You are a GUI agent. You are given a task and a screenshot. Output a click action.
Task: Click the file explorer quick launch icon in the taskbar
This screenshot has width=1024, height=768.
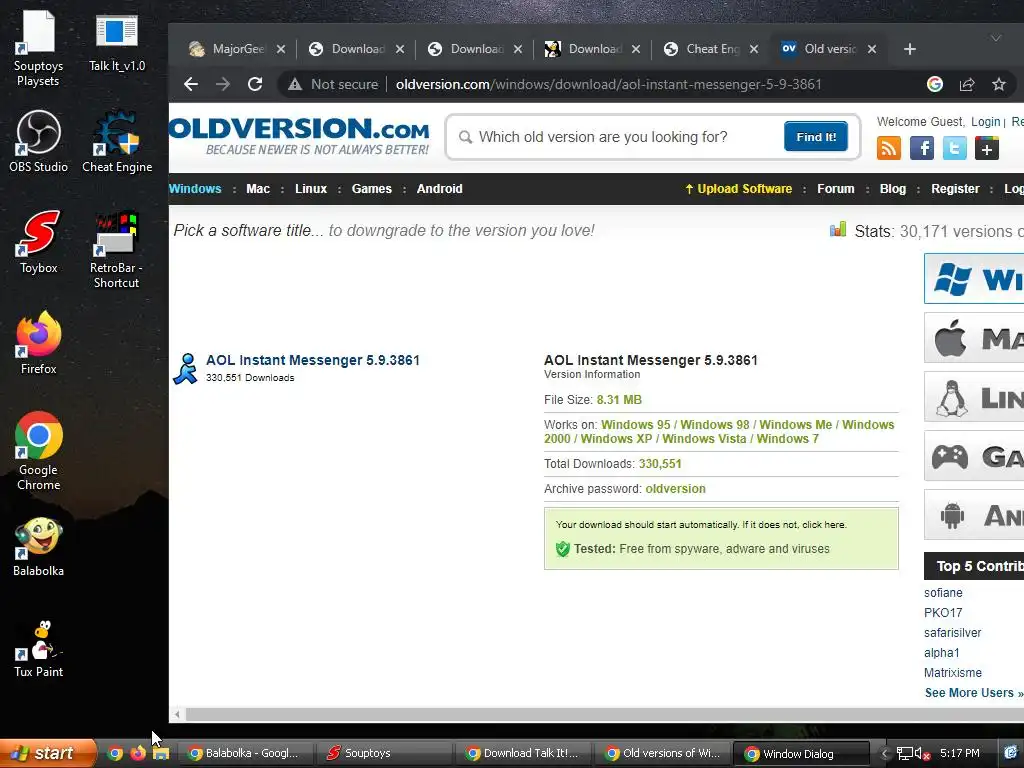pyautogui.click(x=161, y=753)
